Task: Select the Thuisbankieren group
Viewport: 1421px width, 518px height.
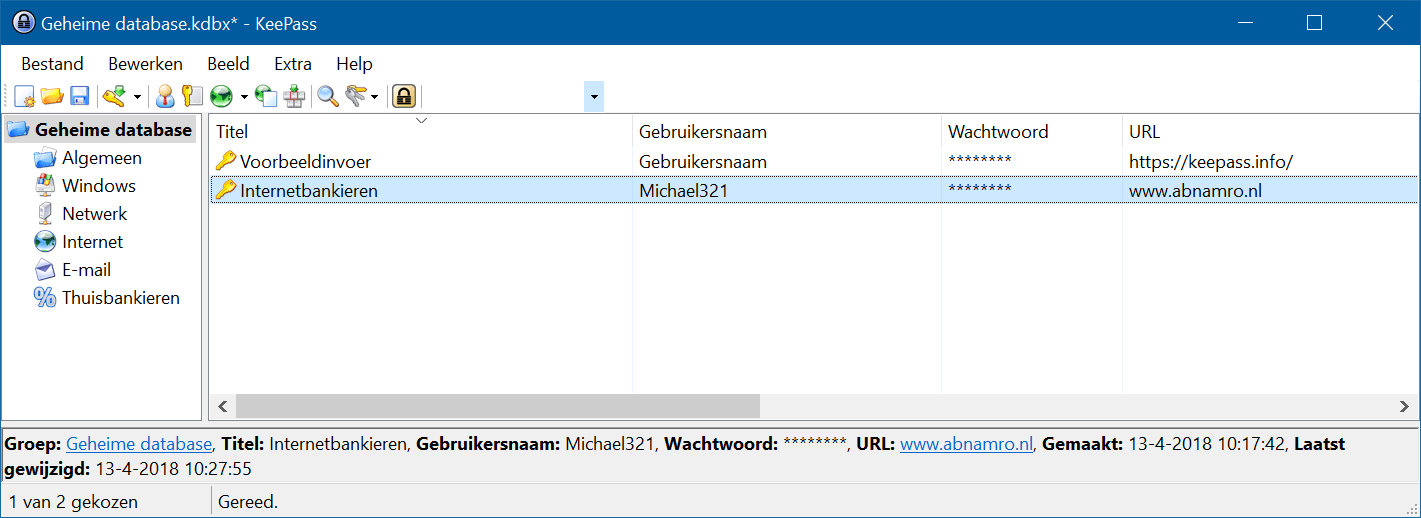Action: [121, 298]
